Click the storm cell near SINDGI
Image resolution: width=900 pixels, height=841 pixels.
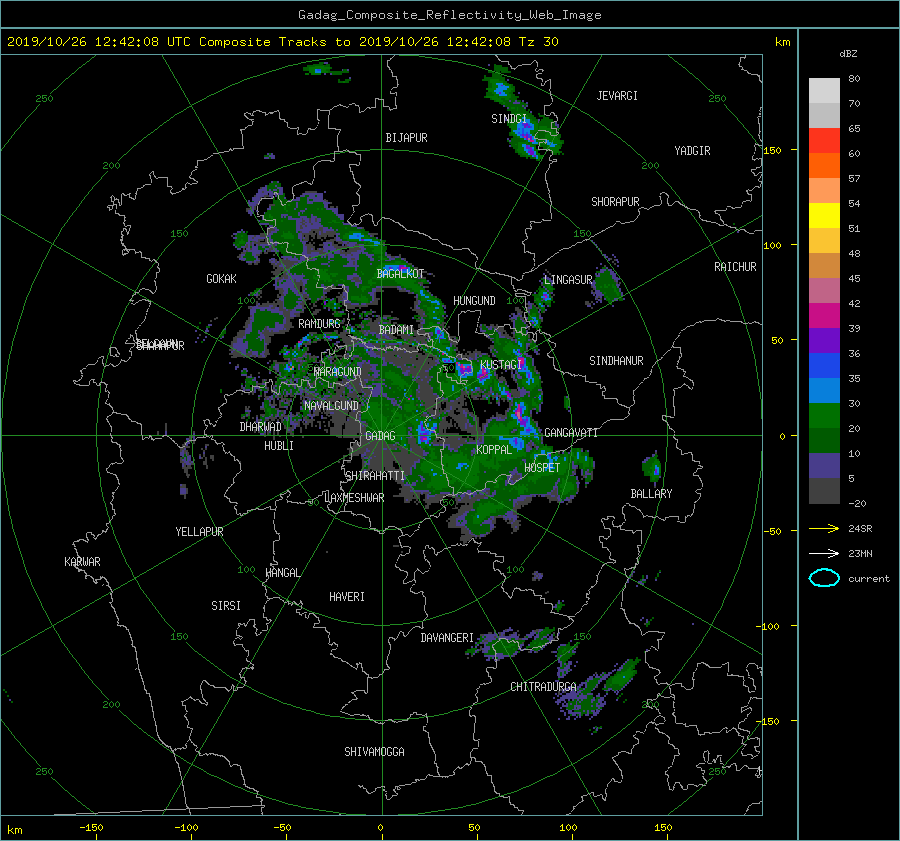526,135
